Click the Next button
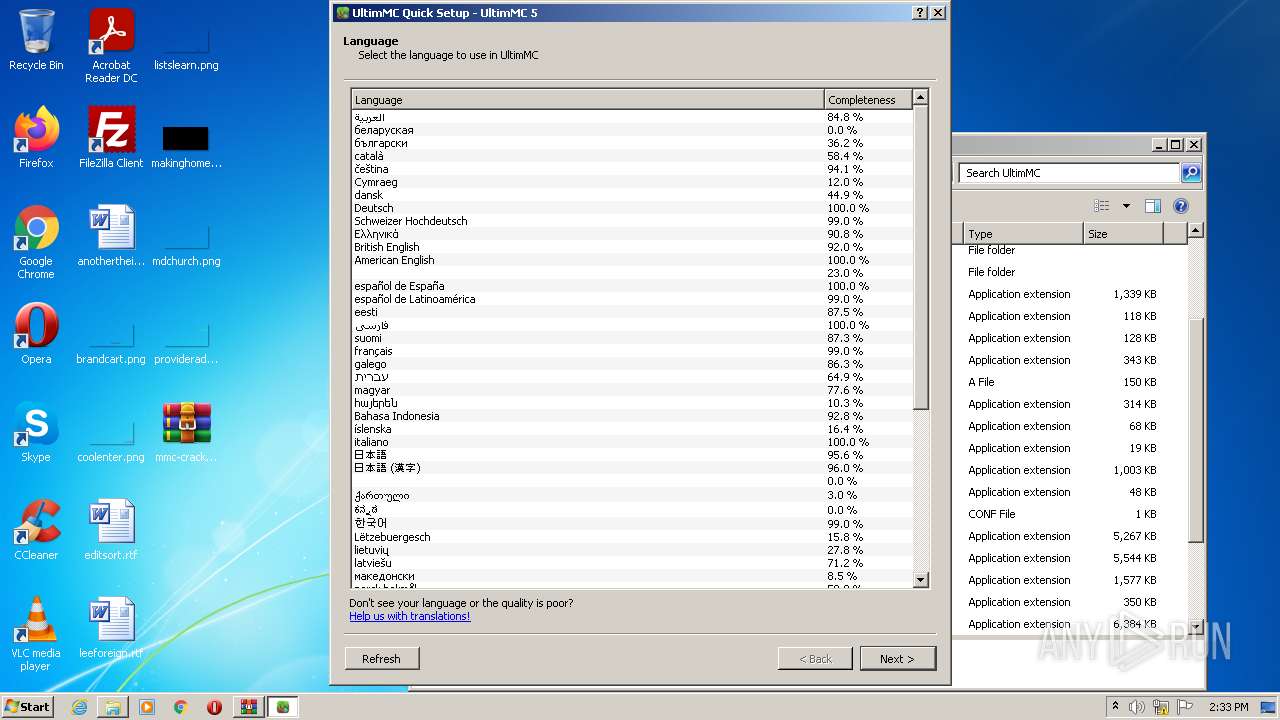The width and height of the screenshot is (1280, 720). click(897, 659)
